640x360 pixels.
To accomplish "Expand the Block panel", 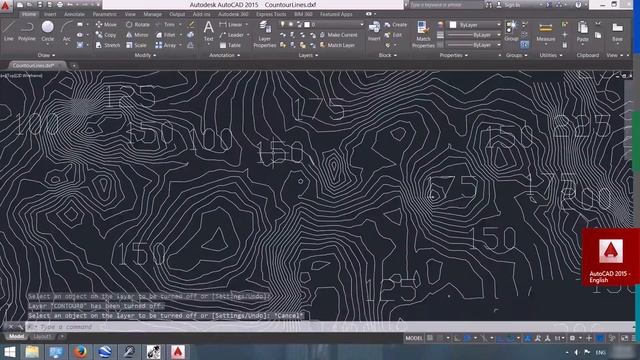I will click(x=387, y=55).
